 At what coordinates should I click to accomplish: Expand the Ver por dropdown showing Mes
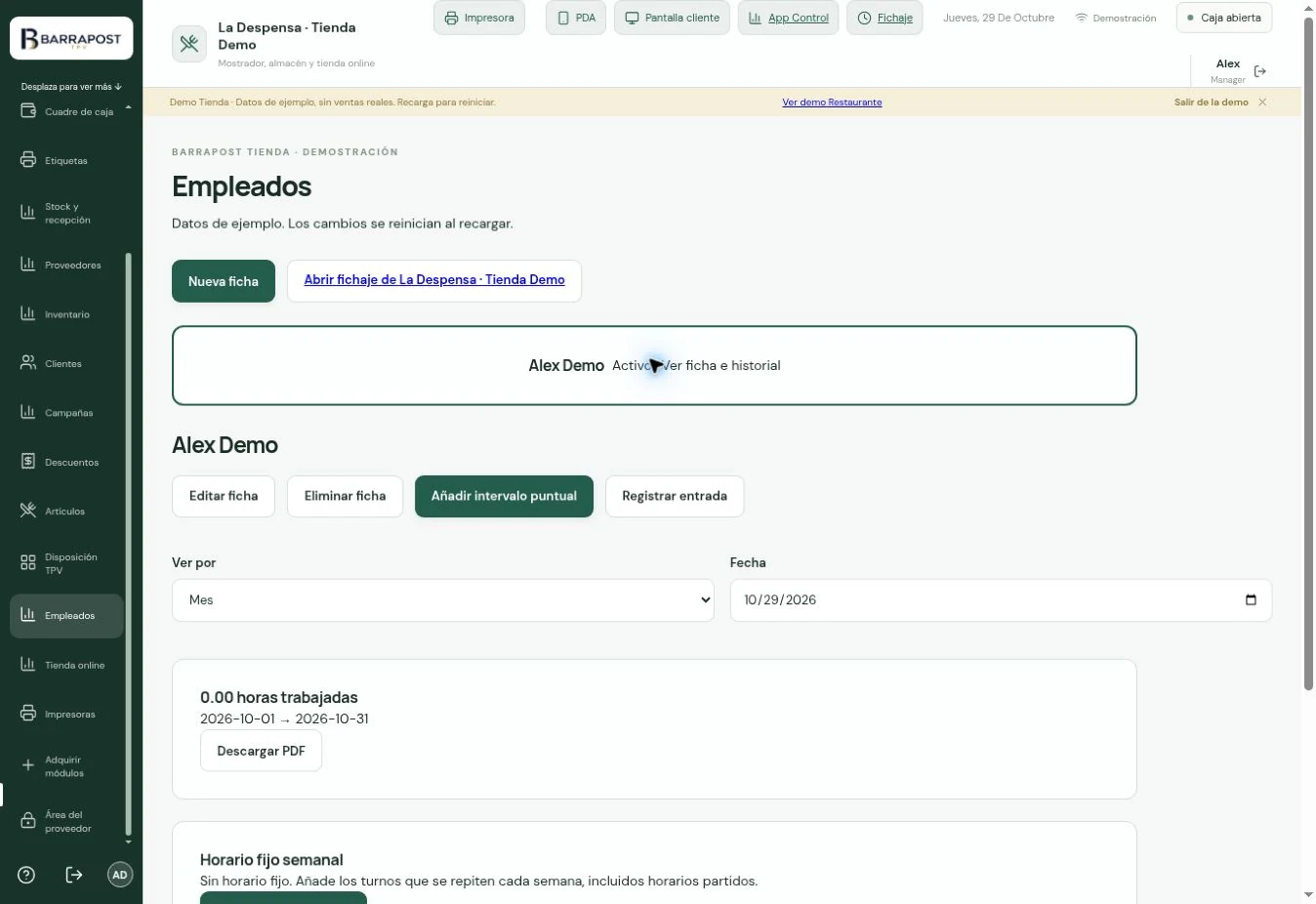coord(443,599)
